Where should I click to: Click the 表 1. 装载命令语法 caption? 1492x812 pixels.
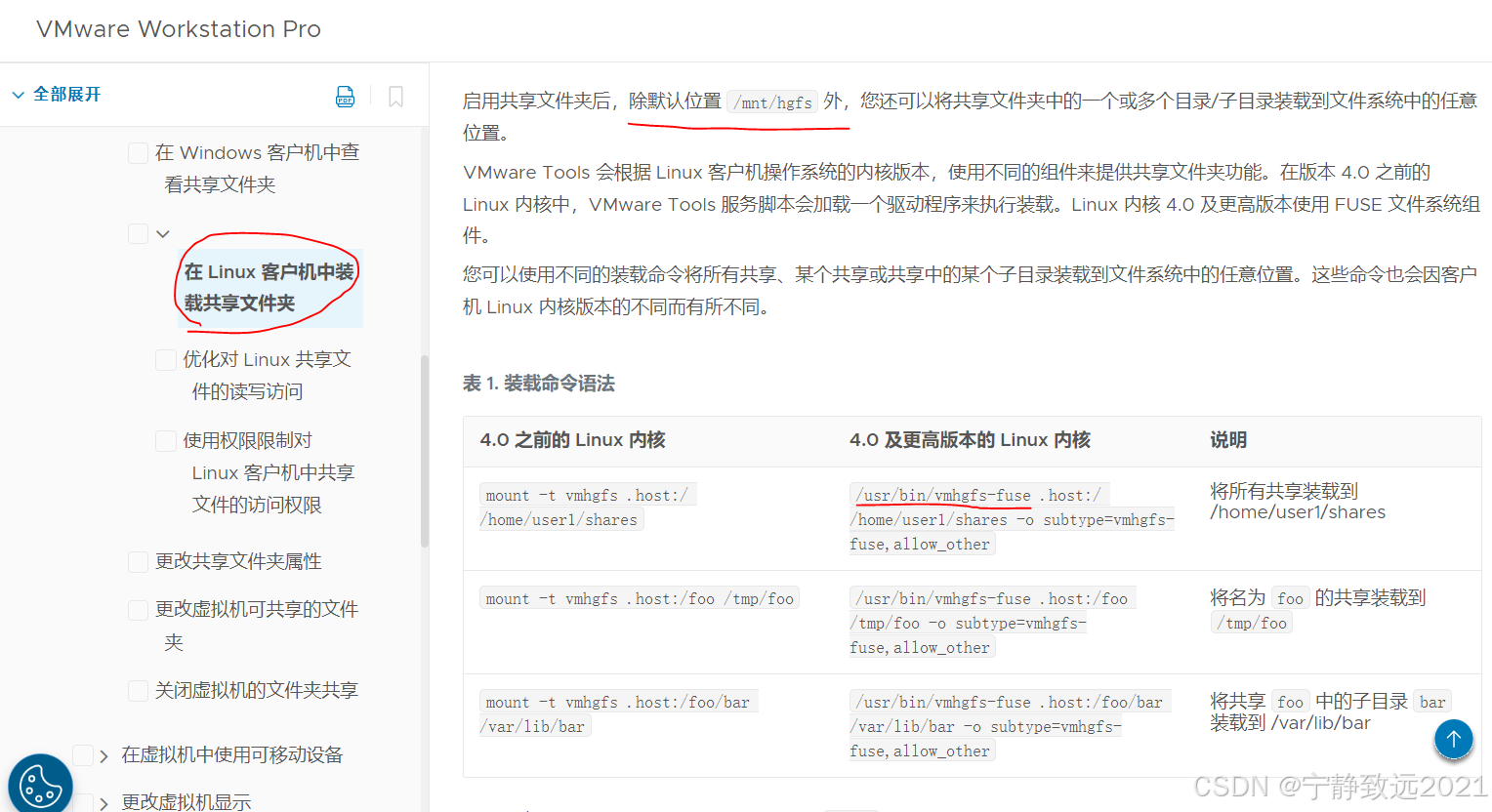click(539, 384)
